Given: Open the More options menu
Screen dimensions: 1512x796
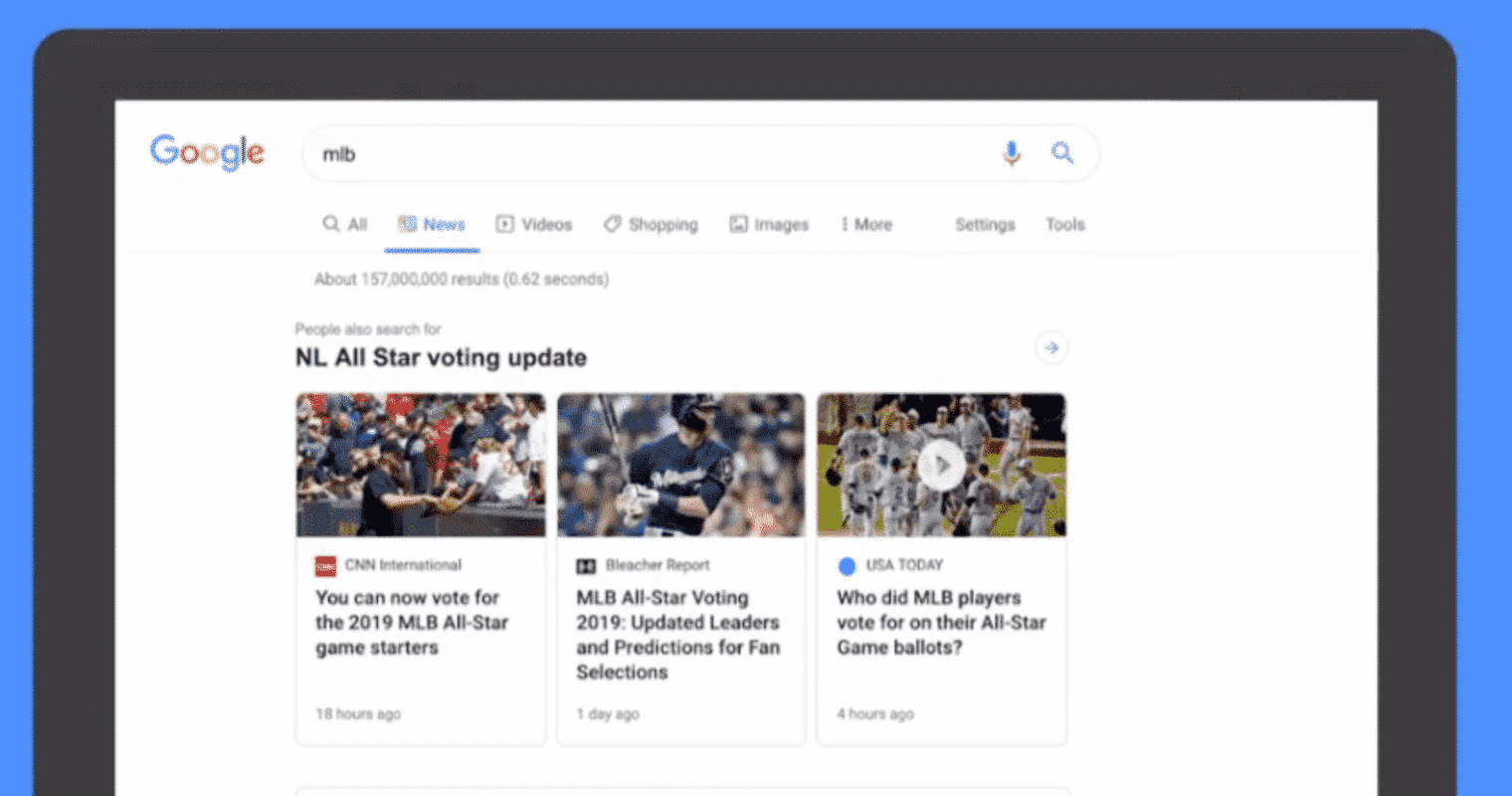Looking at the screenshot, I should point(865,225).
